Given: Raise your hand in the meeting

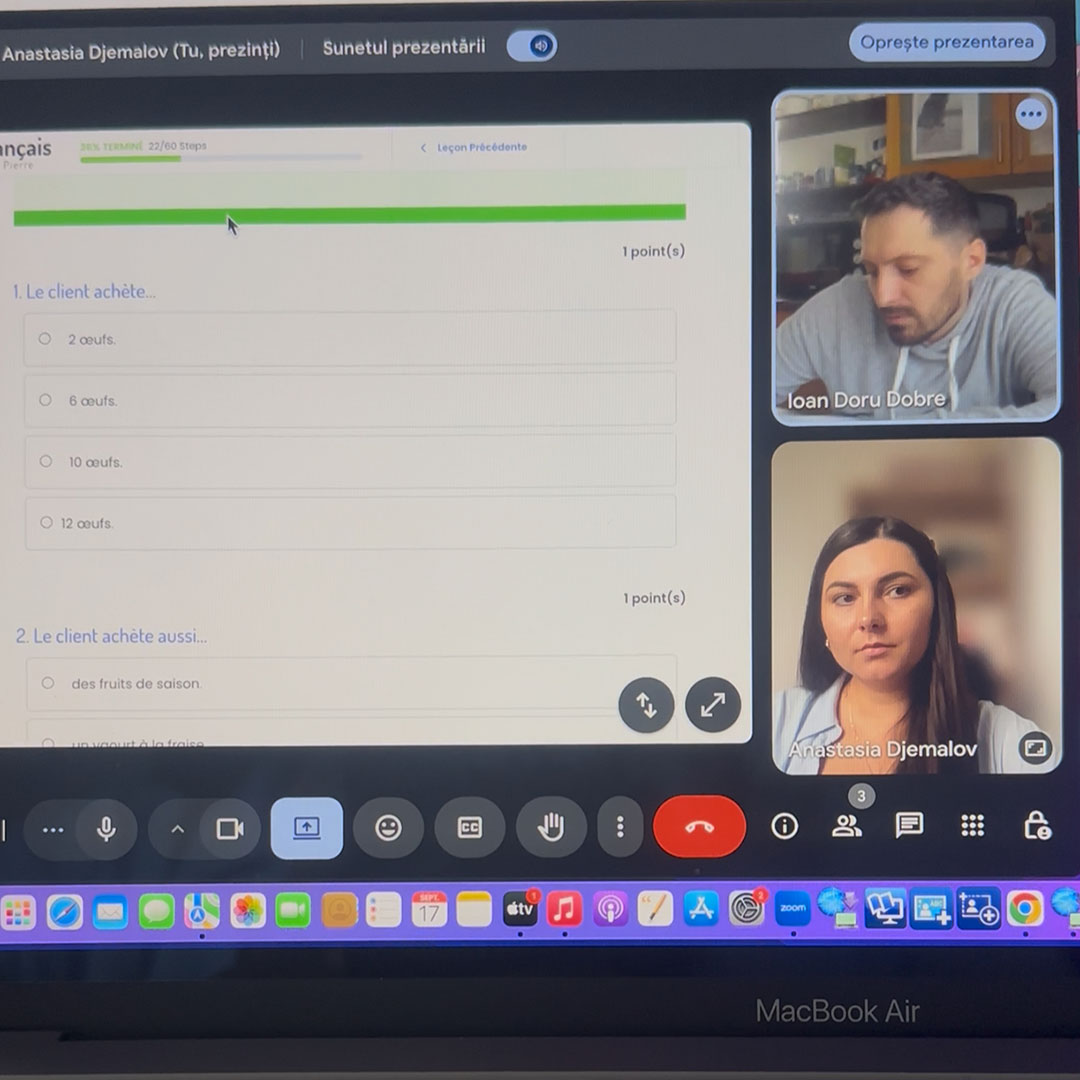Looking at the screenshot, I should 551,827.
